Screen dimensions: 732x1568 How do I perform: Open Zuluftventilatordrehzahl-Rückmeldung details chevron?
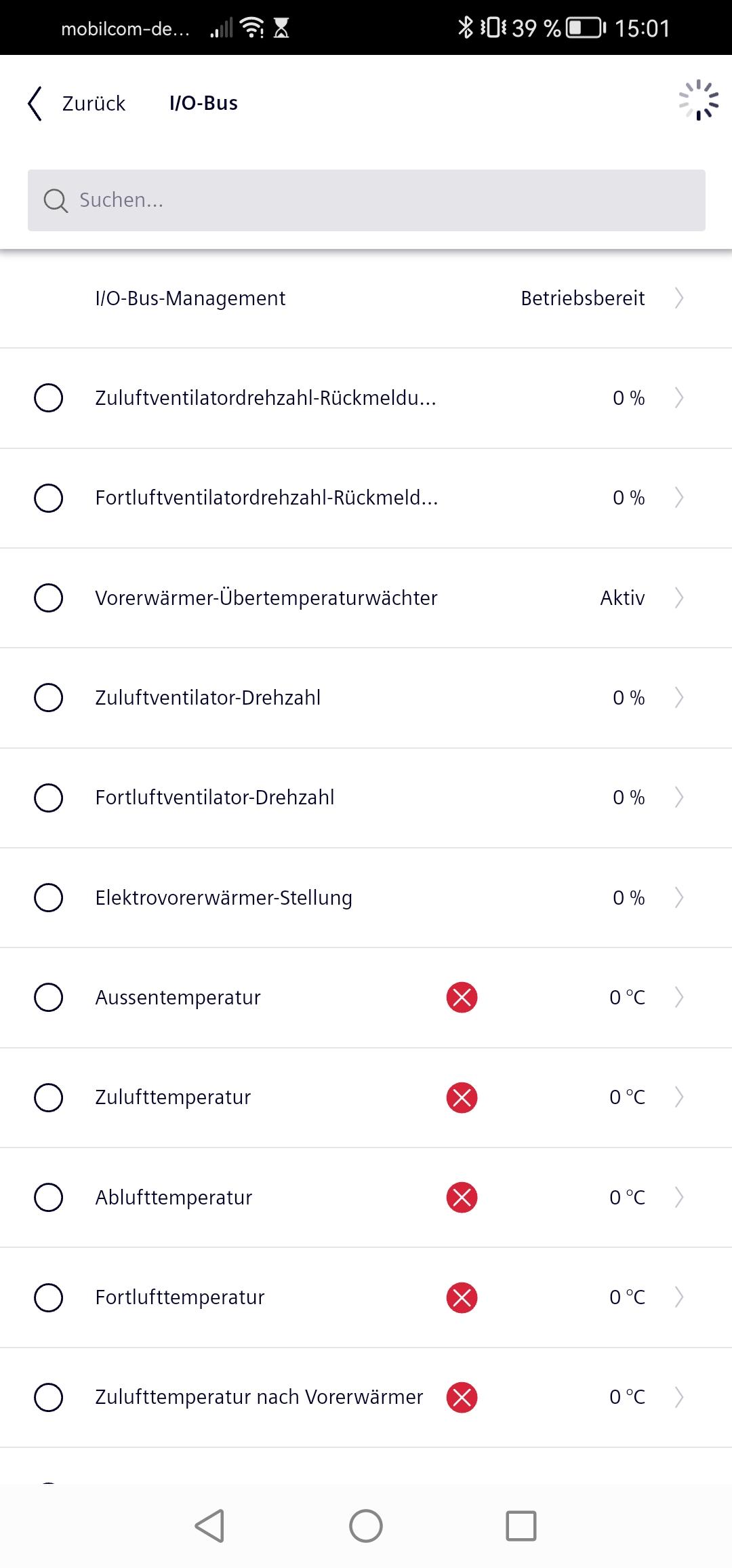(679, 397)
